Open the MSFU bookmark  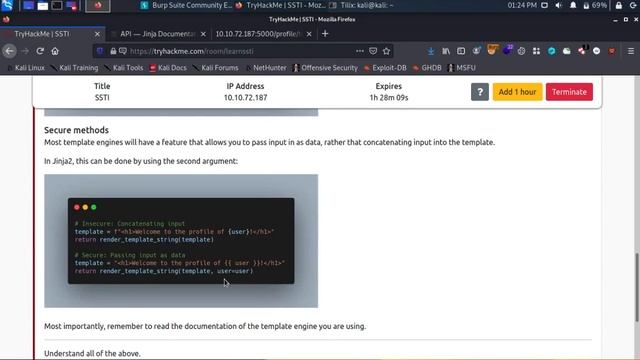coord(462,68)
